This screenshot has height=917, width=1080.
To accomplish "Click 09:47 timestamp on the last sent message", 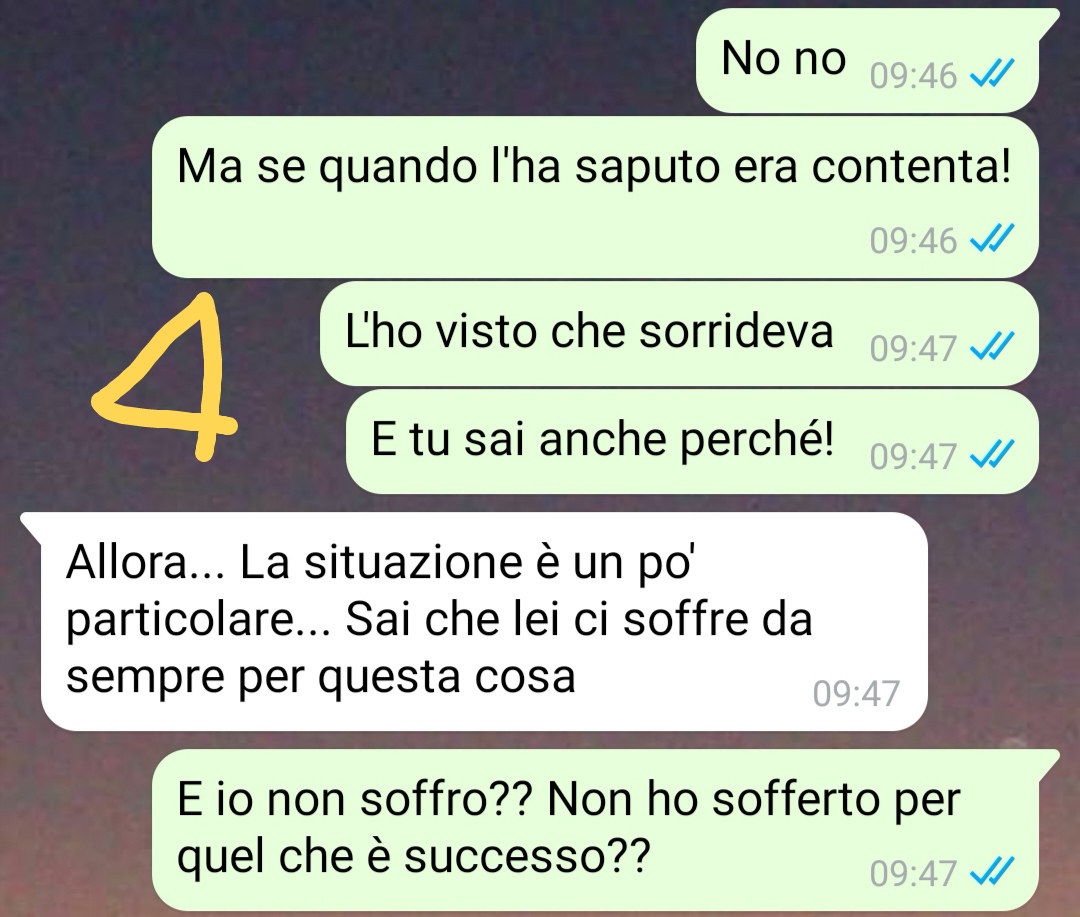I will pos(913,874).
